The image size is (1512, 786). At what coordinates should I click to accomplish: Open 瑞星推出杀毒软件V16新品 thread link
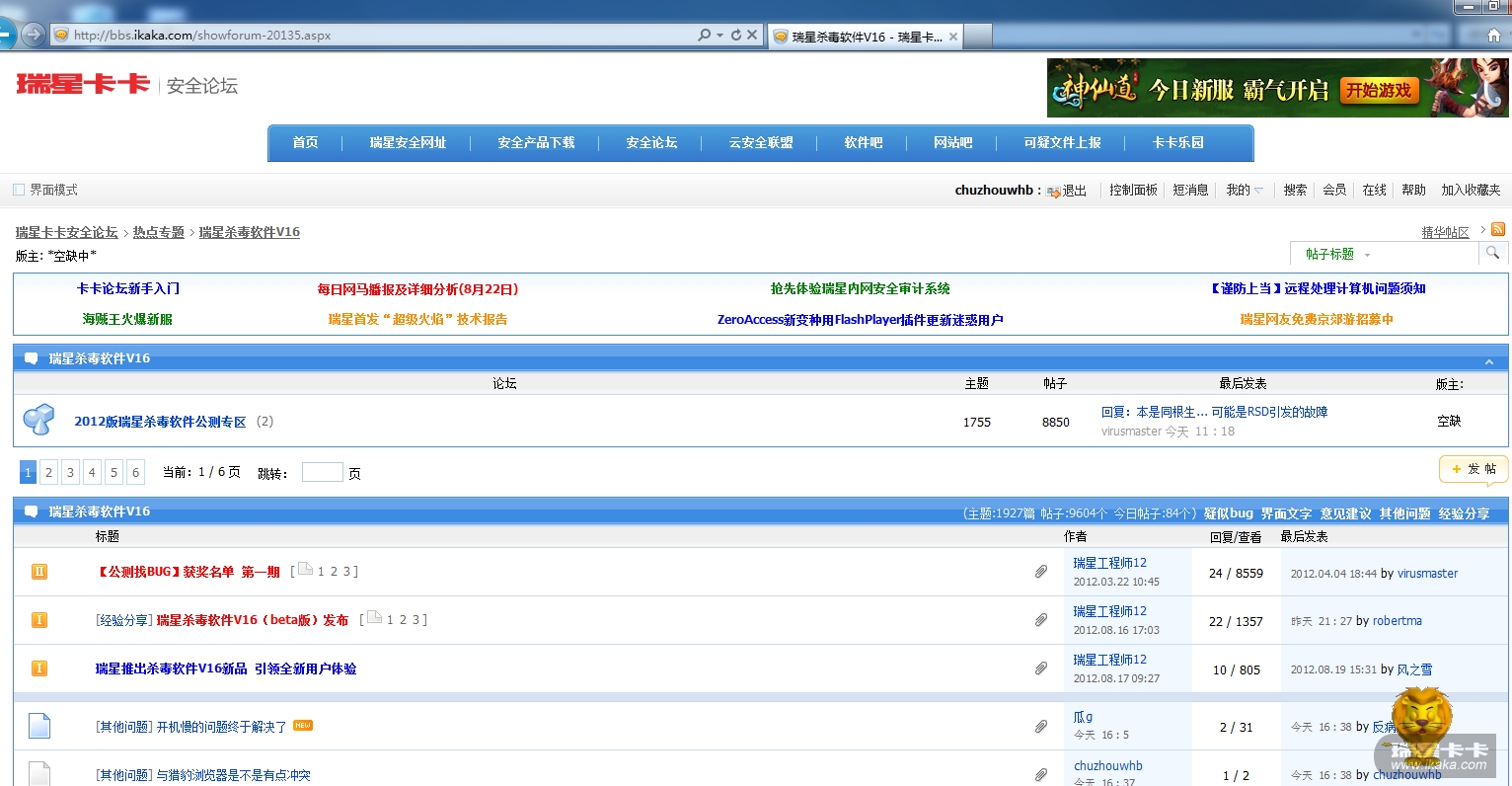click(x=225, y=668)
